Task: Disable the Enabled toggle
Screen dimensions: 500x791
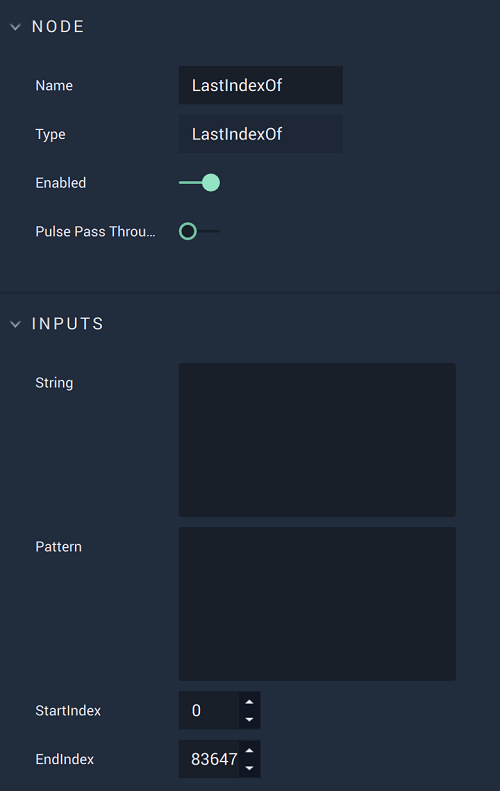Action: [199, 183]
